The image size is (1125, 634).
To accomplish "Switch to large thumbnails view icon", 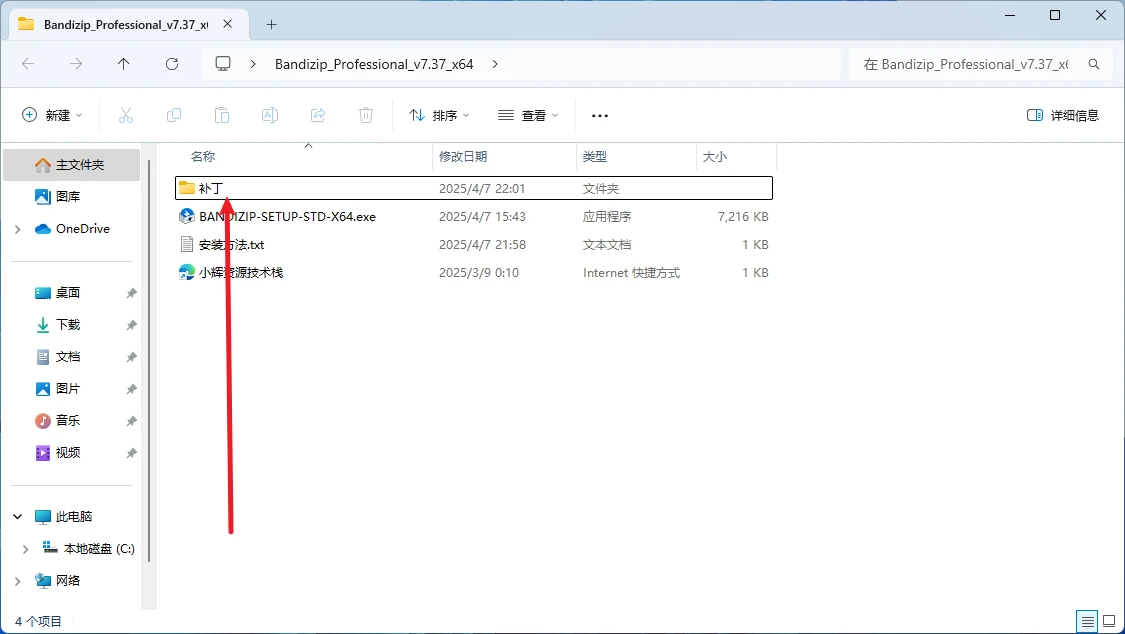I will click(1109, 621).
